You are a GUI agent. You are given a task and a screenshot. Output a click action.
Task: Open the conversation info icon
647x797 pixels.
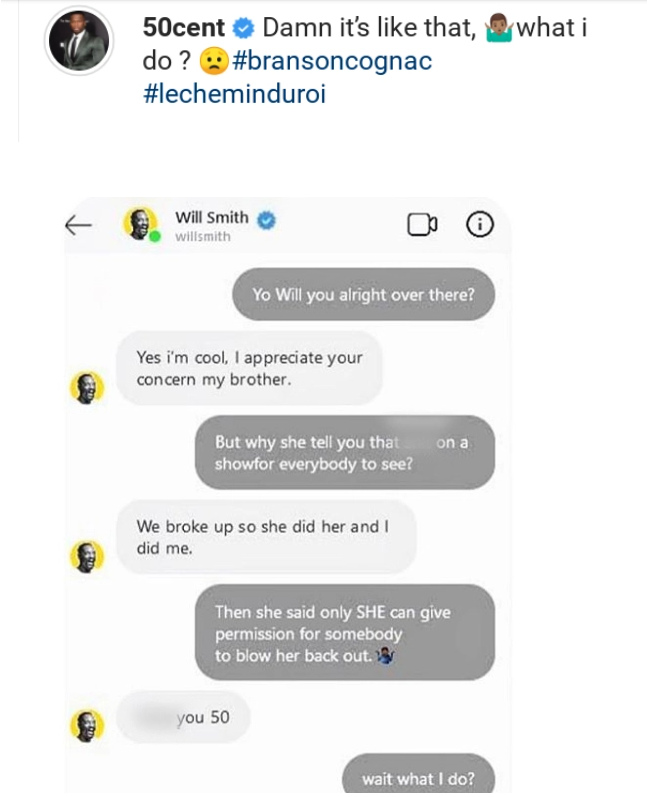[x=480, y=226]
